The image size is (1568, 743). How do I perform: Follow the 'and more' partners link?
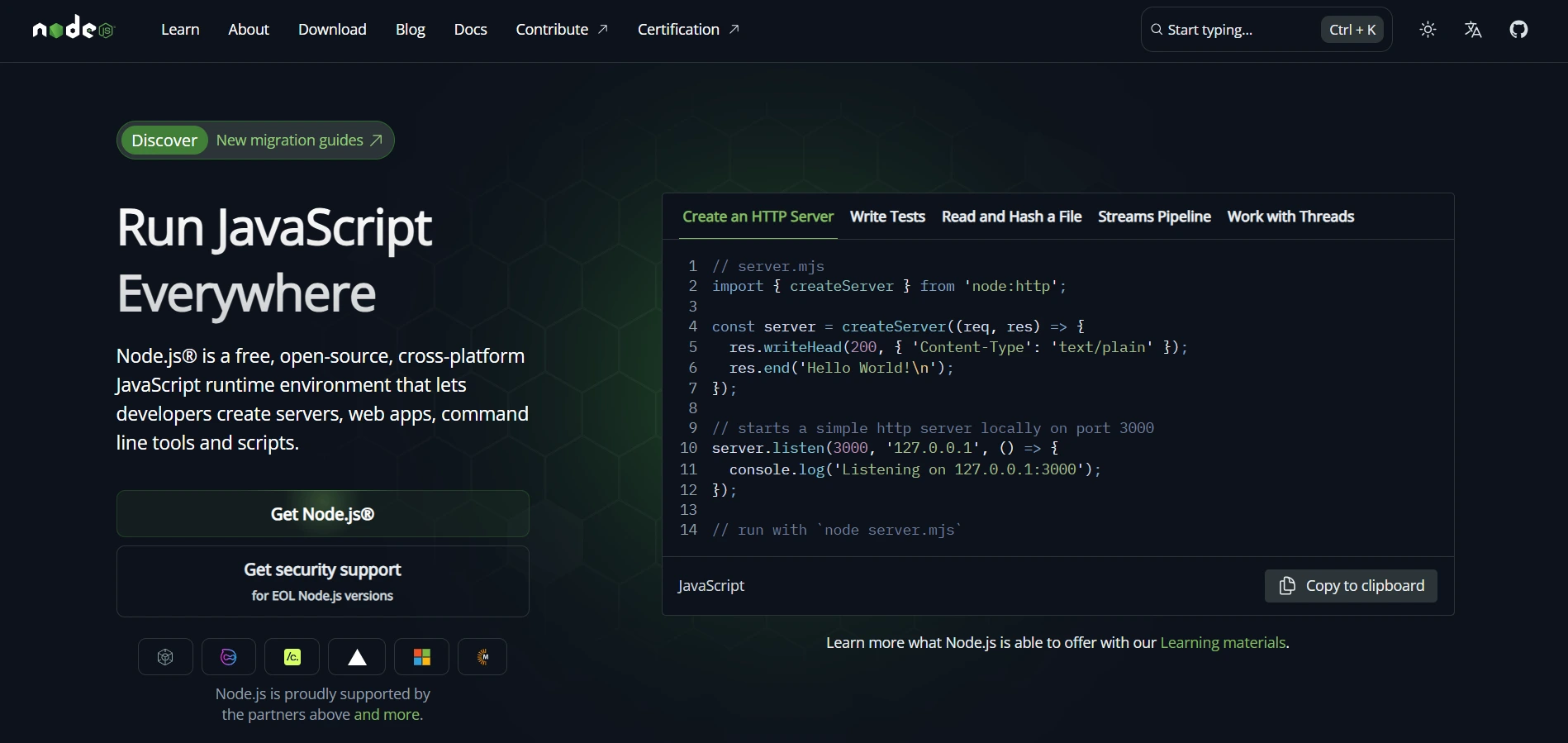coord(388,715)
